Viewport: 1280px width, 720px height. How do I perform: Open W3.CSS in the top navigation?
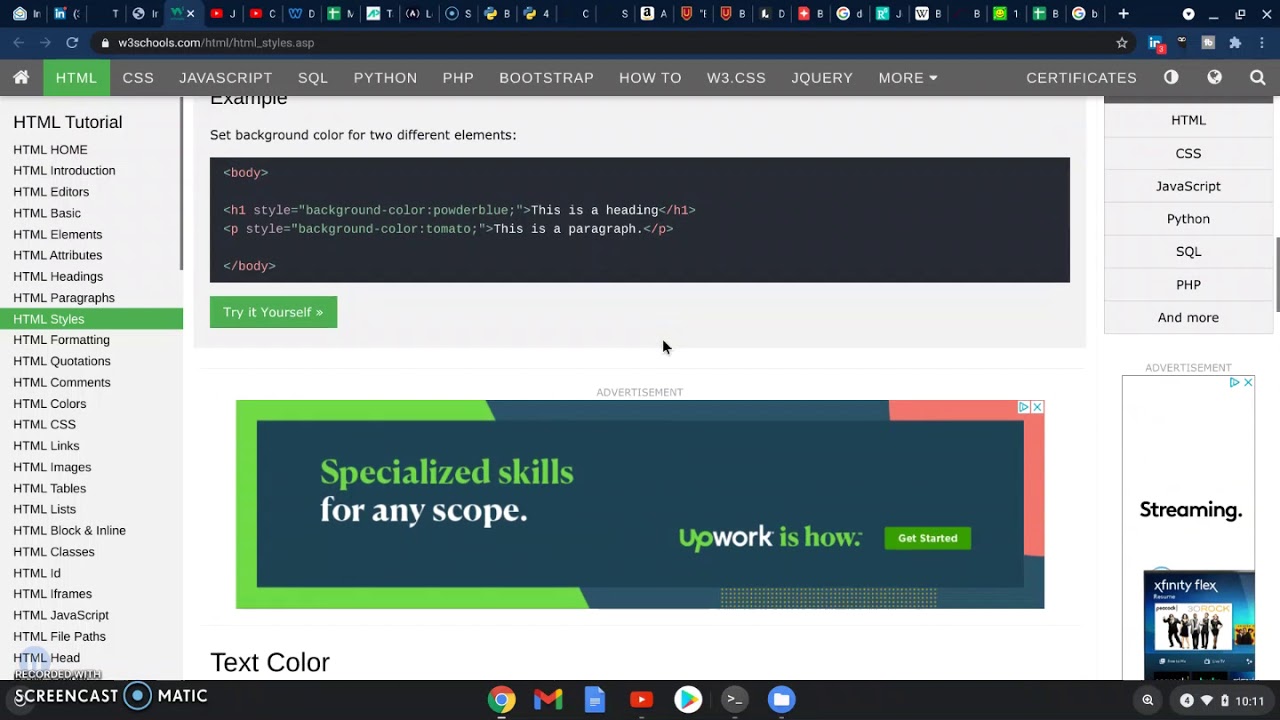tap(736, 77)
